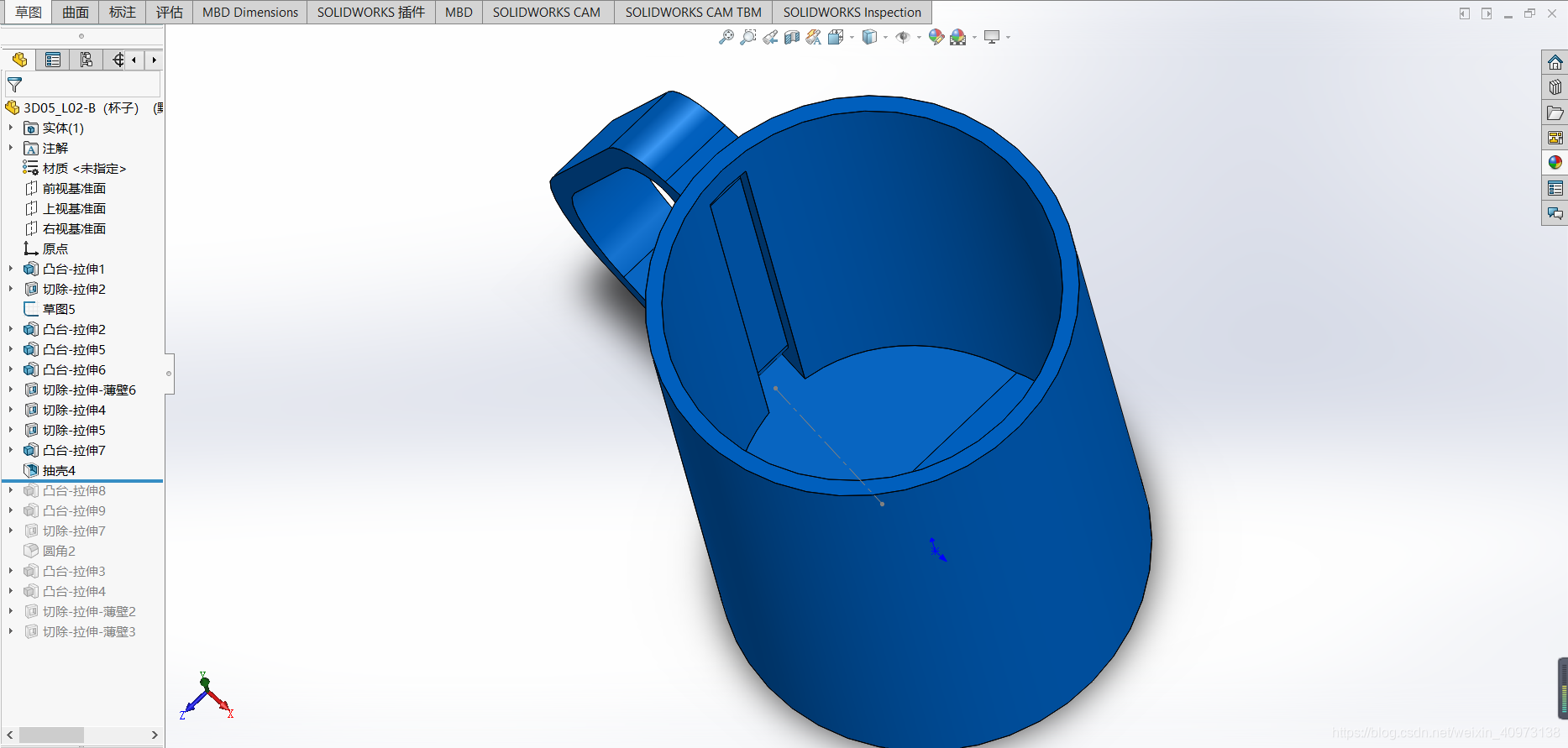Click the Previous View icon
Viewport: 1568px width, 748px height.
click(x=770, y=37)
